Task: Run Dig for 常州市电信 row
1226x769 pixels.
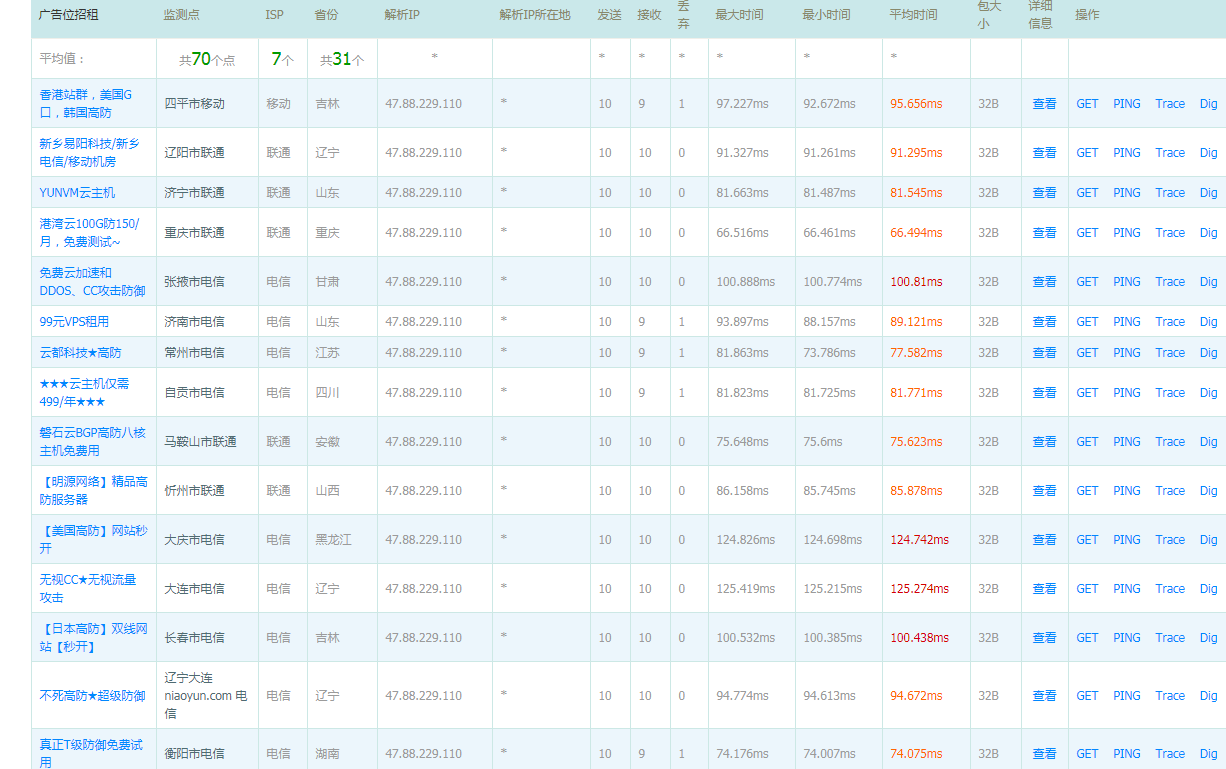Action: [x=1209, y=353]
